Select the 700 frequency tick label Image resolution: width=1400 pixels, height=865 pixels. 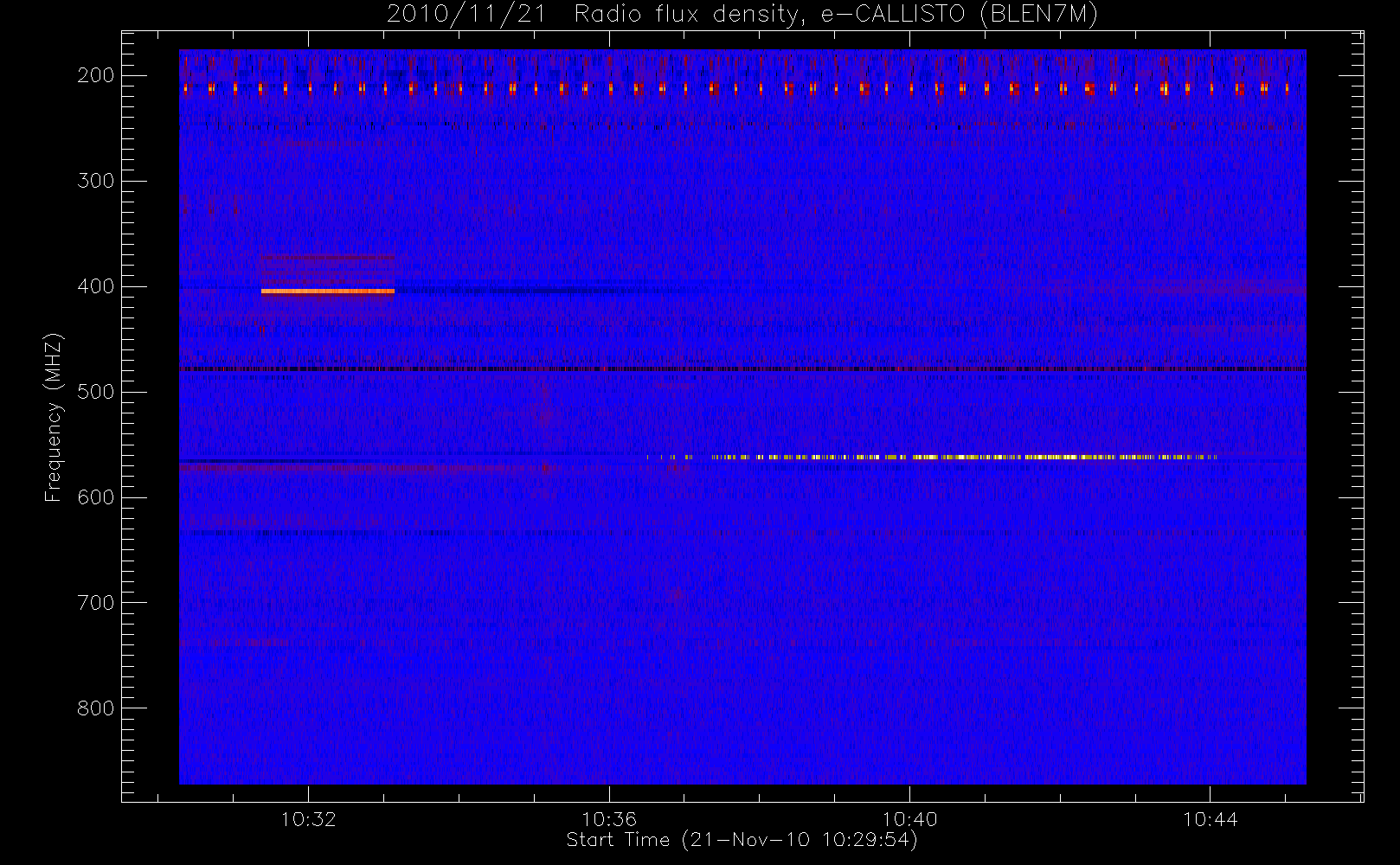coord(95,603)
